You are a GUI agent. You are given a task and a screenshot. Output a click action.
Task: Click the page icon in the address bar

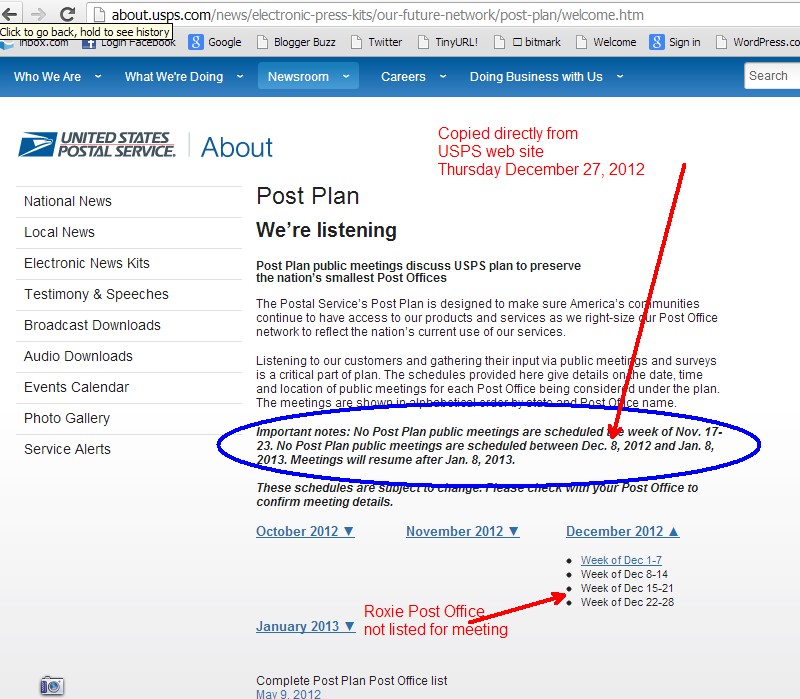(99, 15)
